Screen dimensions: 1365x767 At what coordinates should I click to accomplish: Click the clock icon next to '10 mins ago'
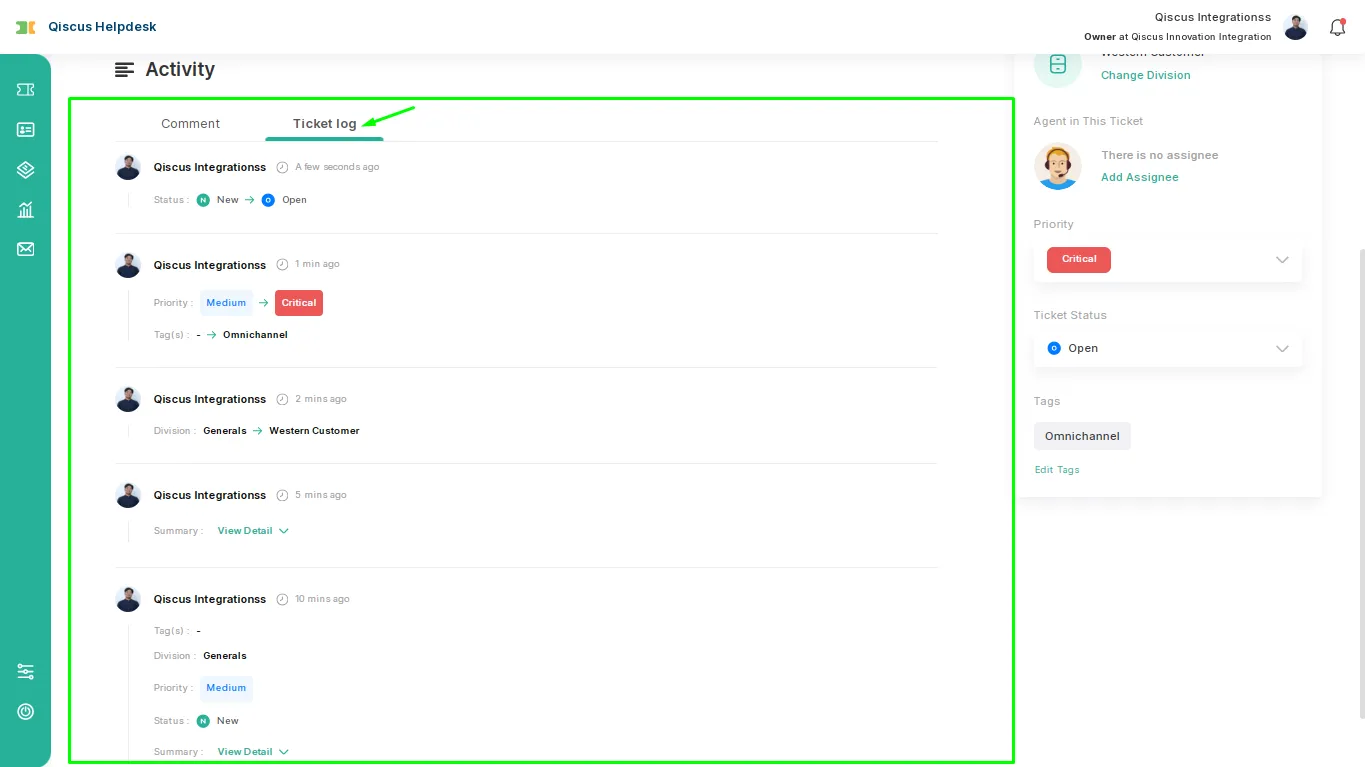(x=282, y=599)
